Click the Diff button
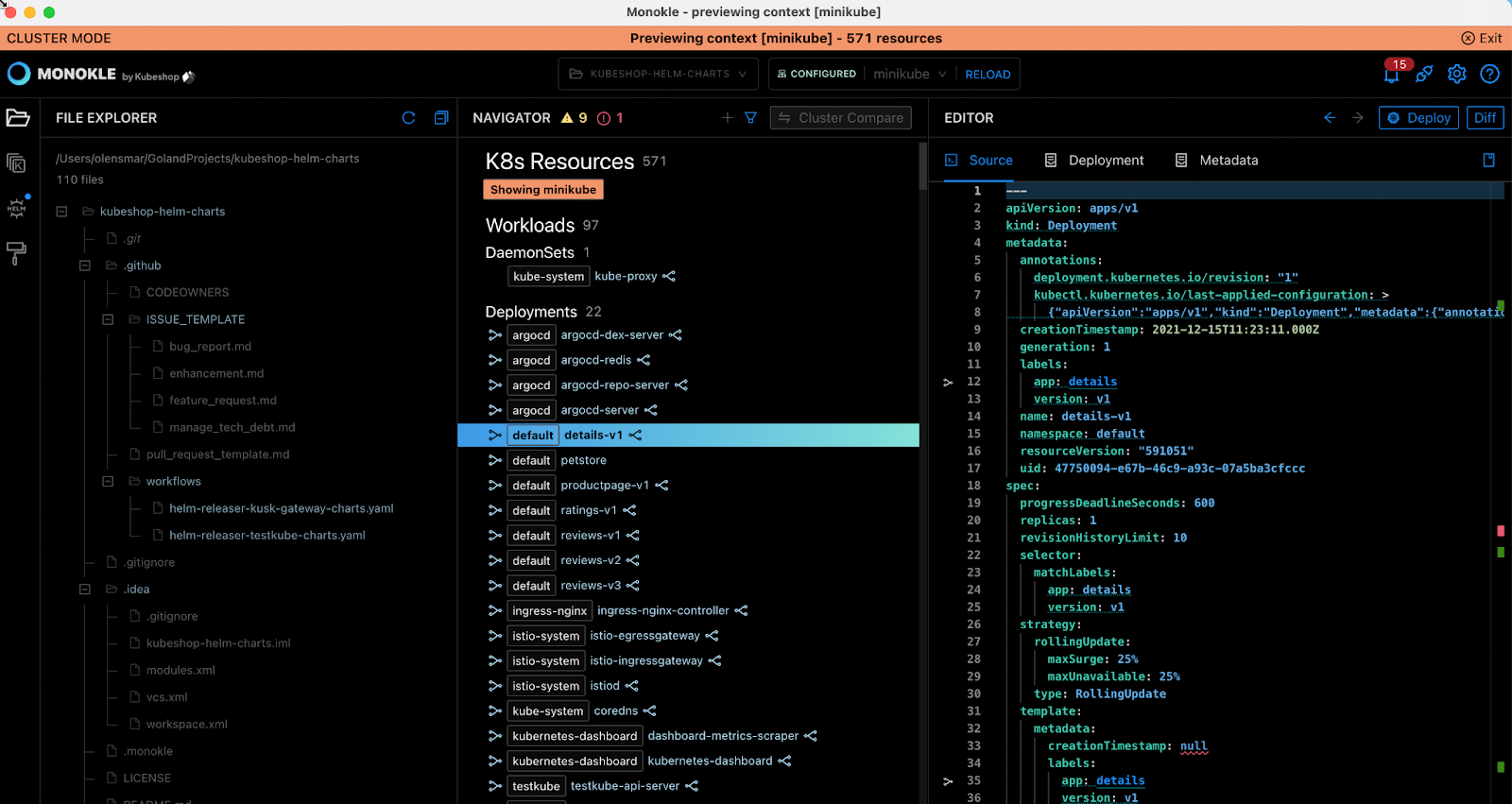Image resolution: width=1512 pixels, height=804 pixels. click(x=1485, y=118)
